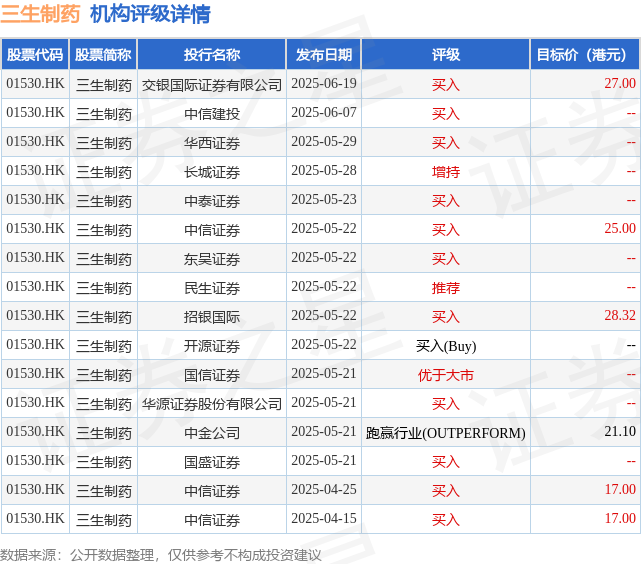The width and height of the screenshot is (641, 564).
Task: Click the 2025-04-15 date cell
Action: pos(324,519)
